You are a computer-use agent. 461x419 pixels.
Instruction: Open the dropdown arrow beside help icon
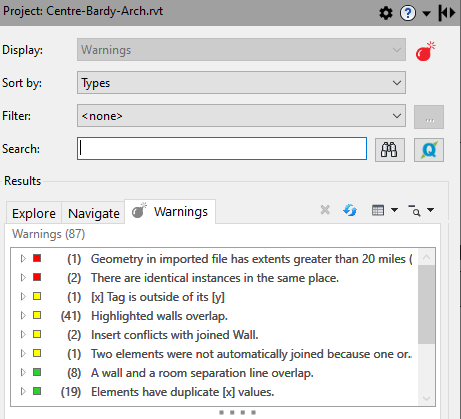pyautogui.click(x=426, y=13)
